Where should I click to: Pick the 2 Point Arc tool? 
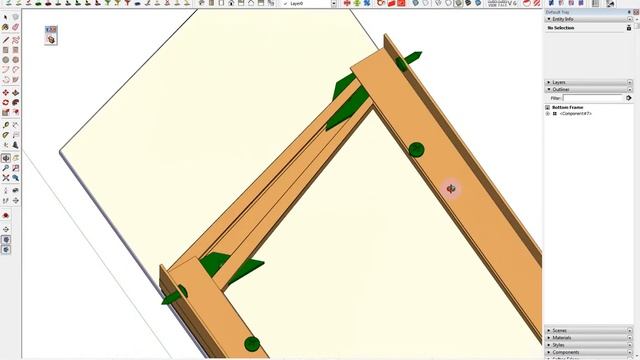coord(16,70)
